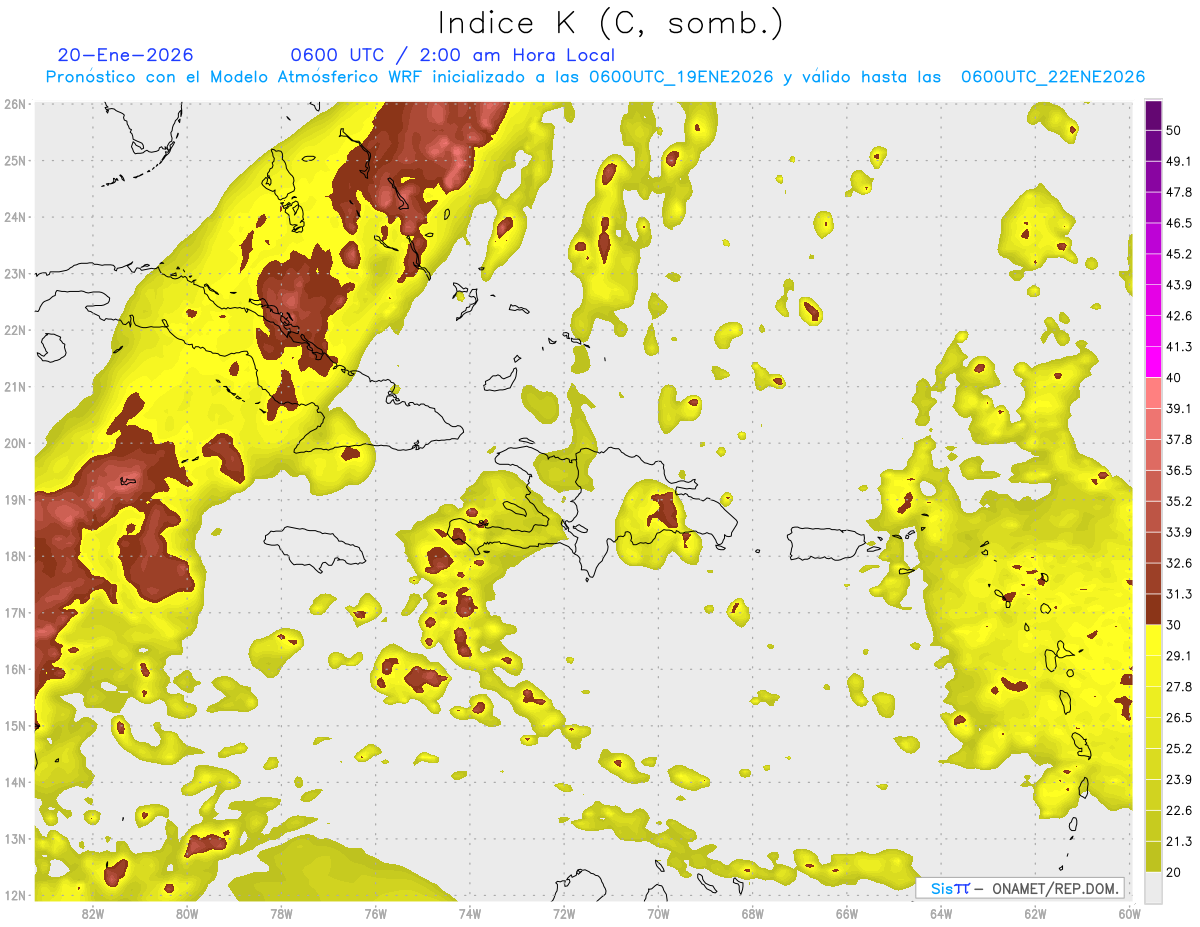Screen dimensions: 1200x927
Task: Click the colorbar label "26.5"
Action: [1178, 718]
